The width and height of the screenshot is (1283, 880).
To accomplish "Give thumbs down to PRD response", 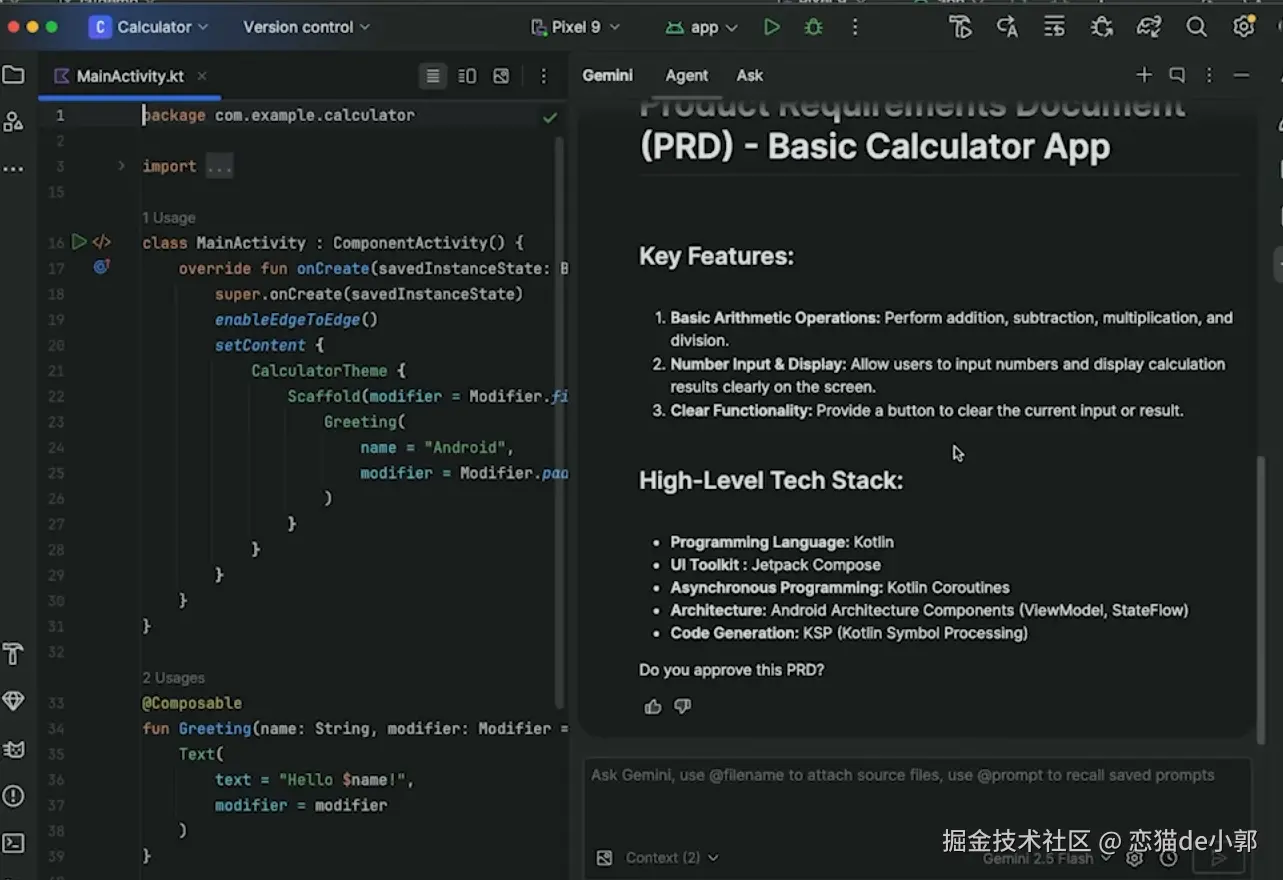I will pyautogui.click(x=683, y=707).
